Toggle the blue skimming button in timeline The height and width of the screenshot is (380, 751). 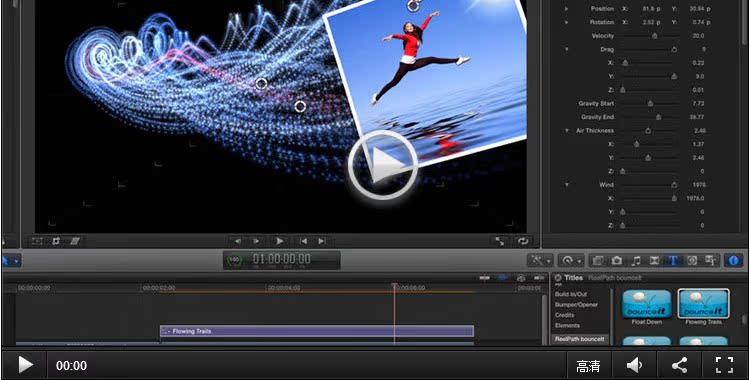pyautogui.click(x=503, y=278)
